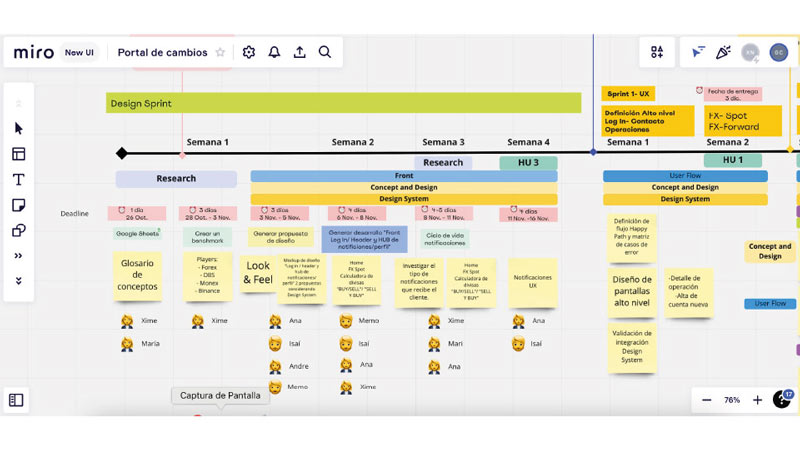Zoom in with the plus button

click(757, 400)
